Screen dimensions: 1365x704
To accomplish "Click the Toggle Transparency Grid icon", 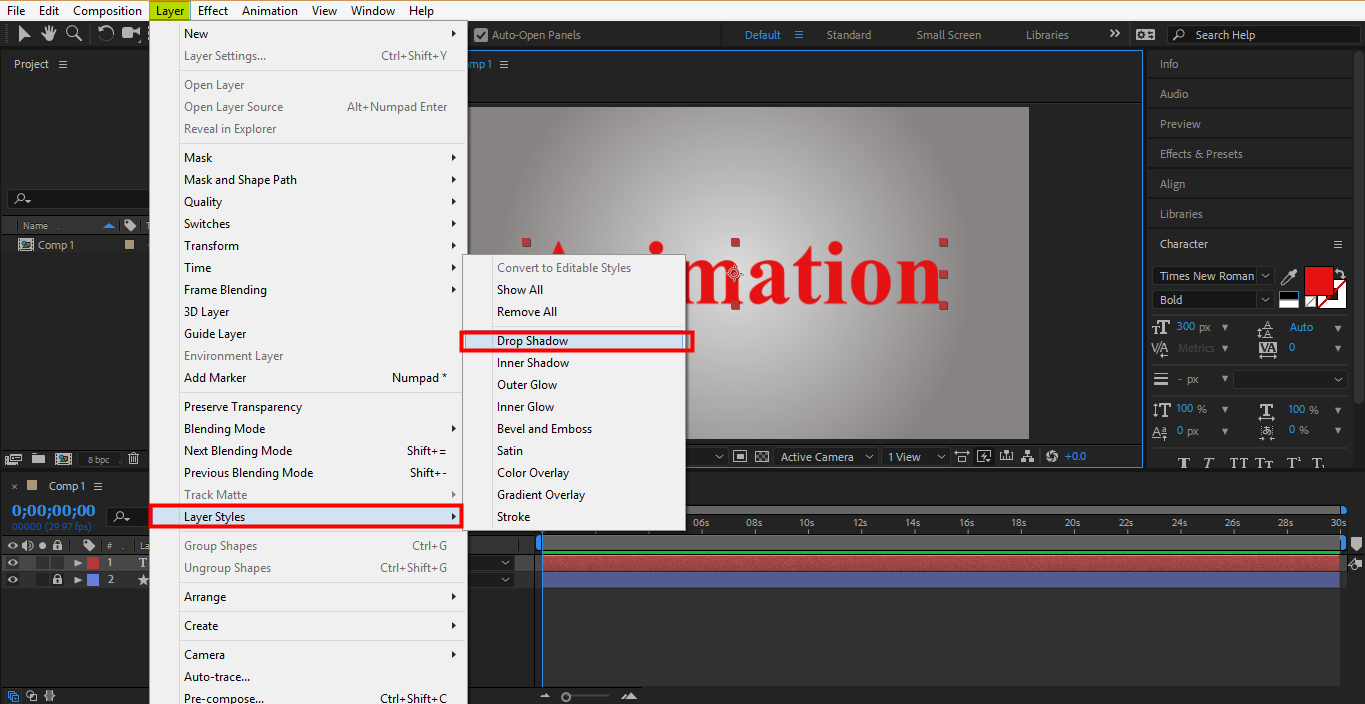I will click(x=762, y=457).
